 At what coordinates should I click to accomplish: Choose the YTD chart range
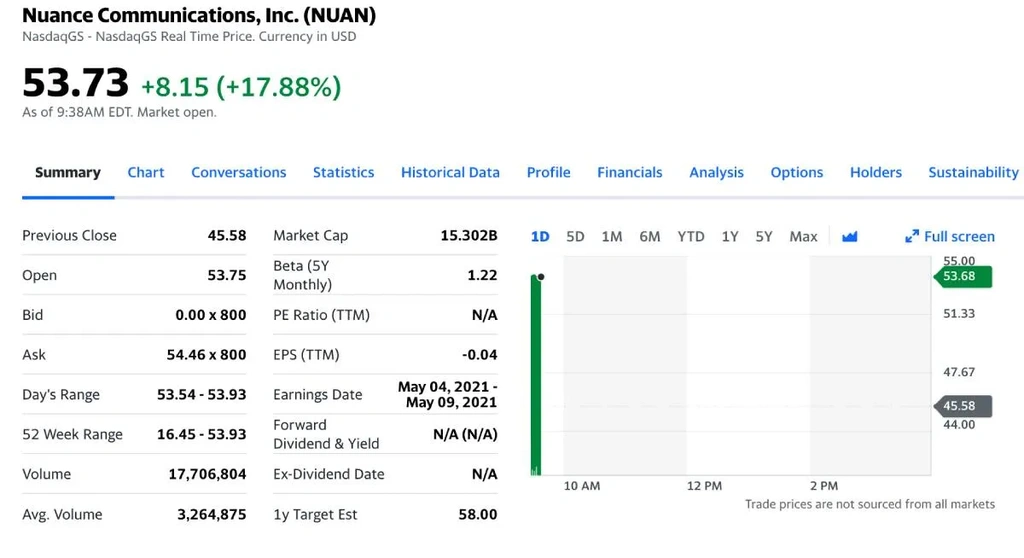pos(691,237)
